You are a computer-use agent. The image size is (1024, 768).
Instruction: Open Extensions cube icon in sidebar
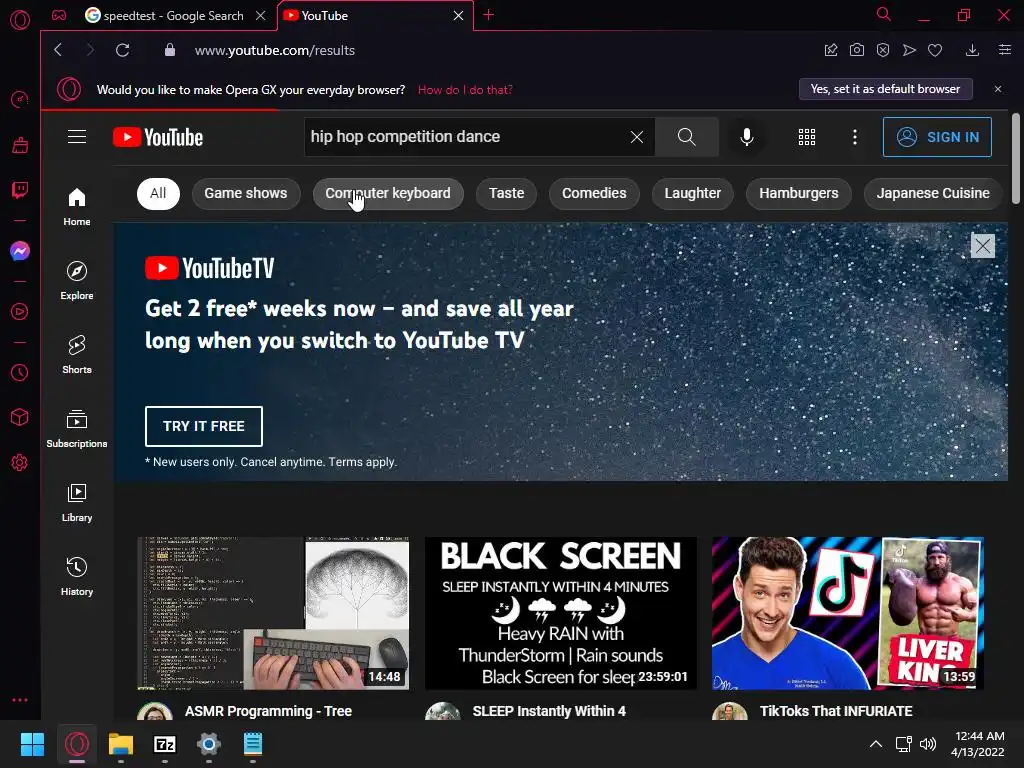20,417
